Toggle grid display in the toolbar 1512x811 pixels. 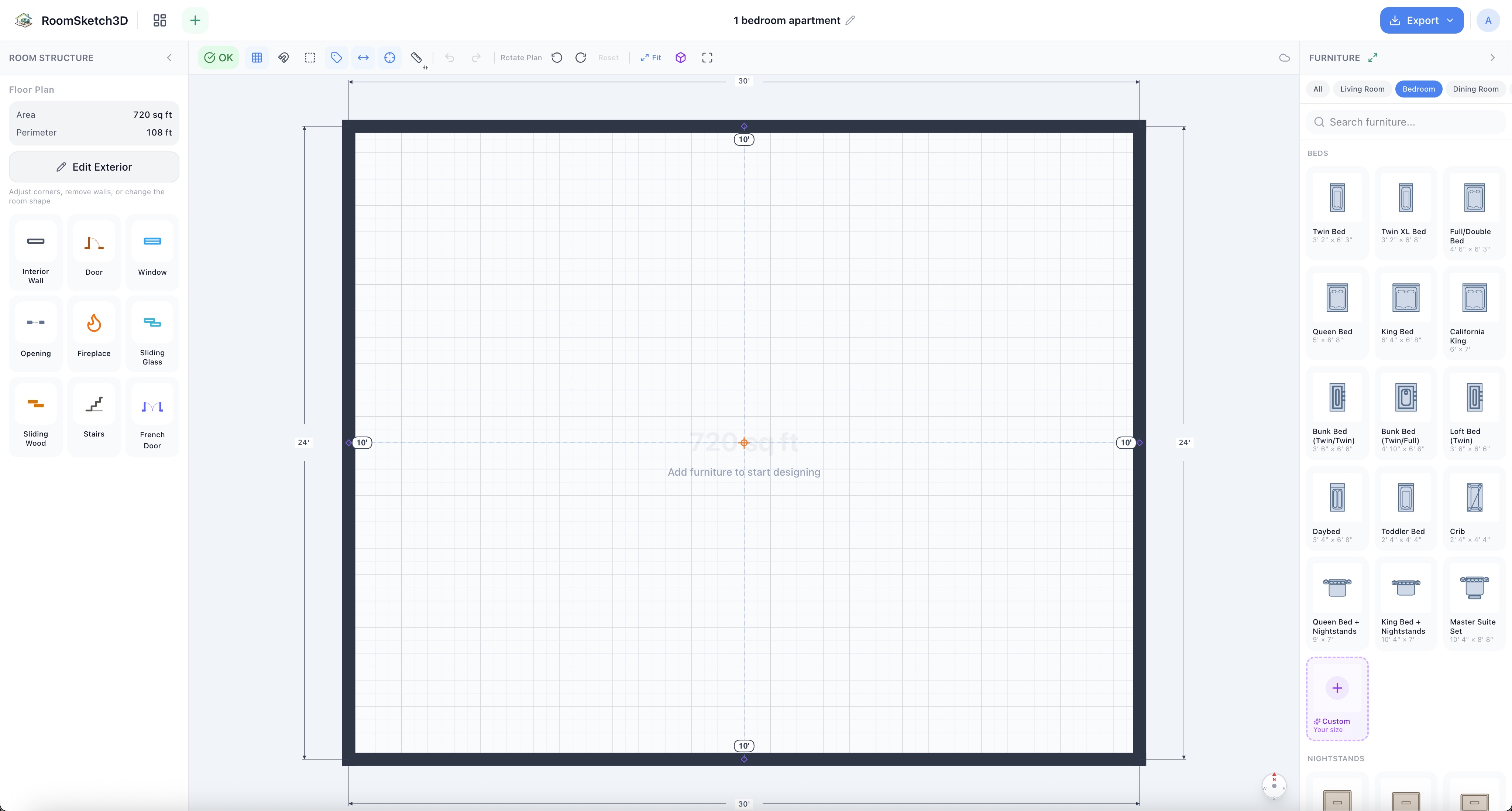coord(257,58)
